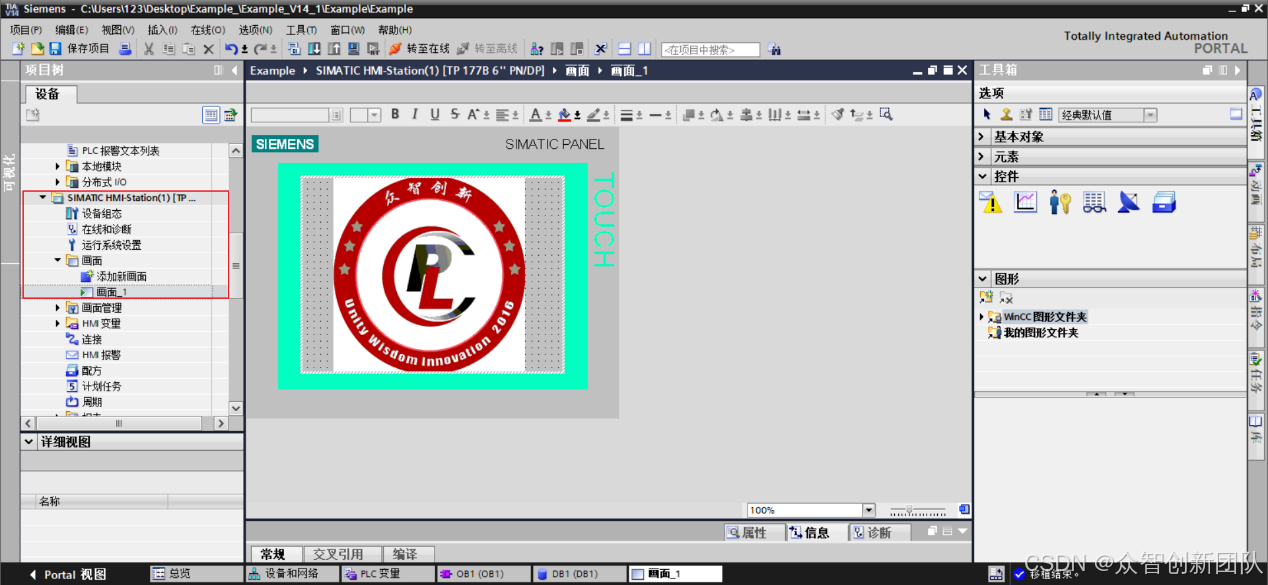
Task: Click the open project folder icon
Action: coord(37,48)
